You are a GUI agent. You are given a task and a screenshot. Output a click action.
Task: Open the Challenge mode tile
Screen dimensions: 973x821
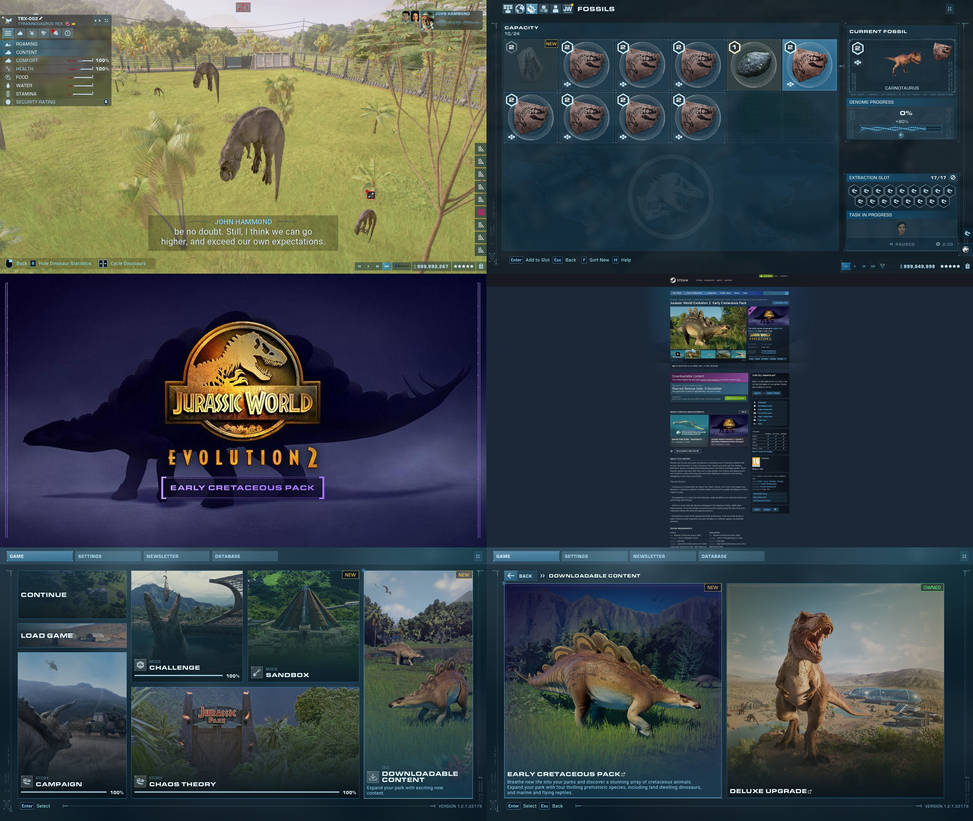(187, 626)
